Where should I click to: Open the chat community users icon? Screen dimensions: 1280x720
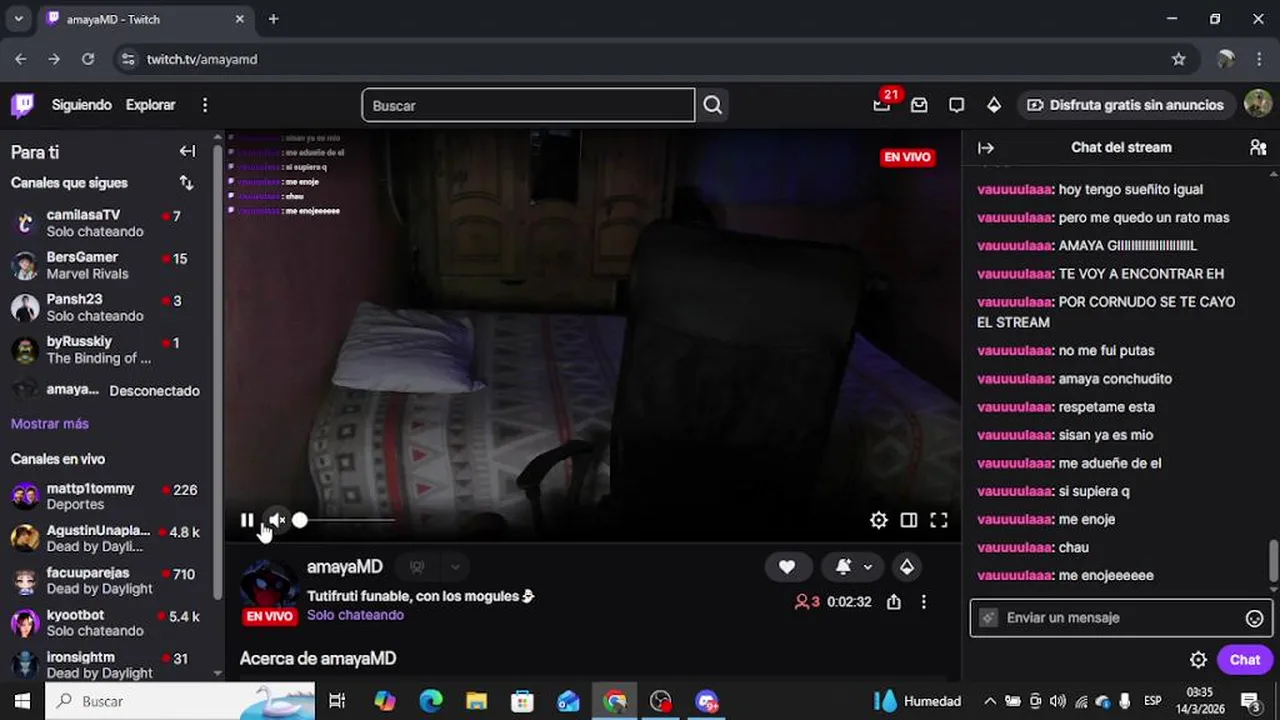(x=1258, y=147)
